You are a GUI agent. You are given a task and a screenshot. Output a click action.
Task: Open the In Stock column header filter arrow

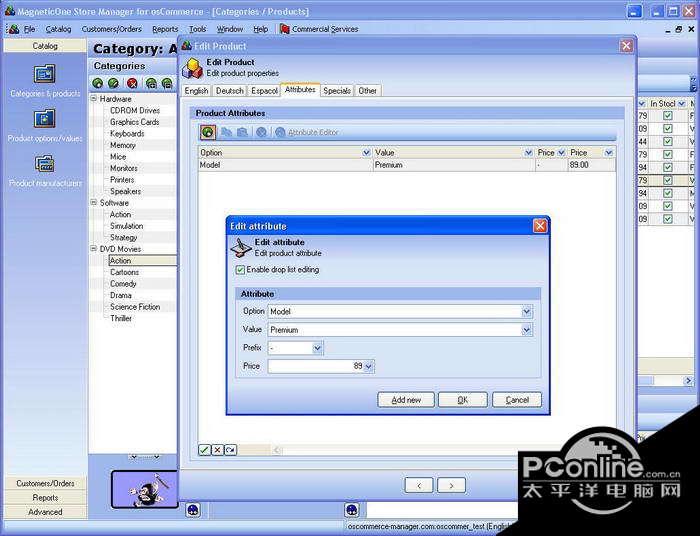[x=682, y=104]
